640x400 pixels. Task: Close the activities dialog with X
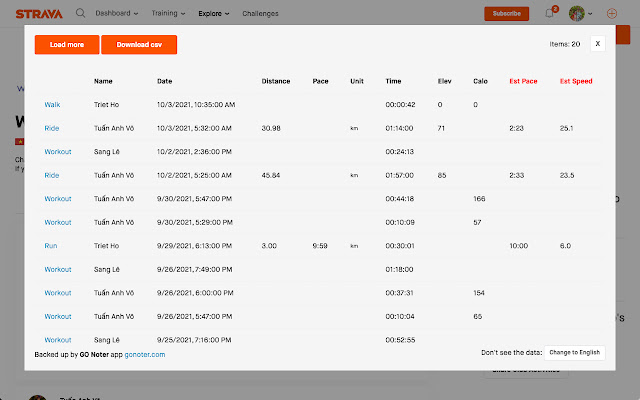point(598,44)
